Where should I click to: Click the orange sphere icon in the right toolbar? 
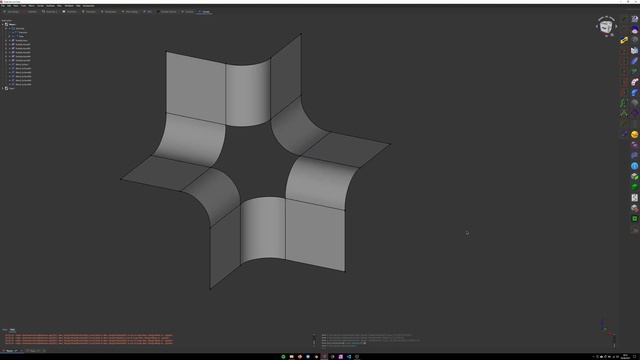click(x=634, y=134)
